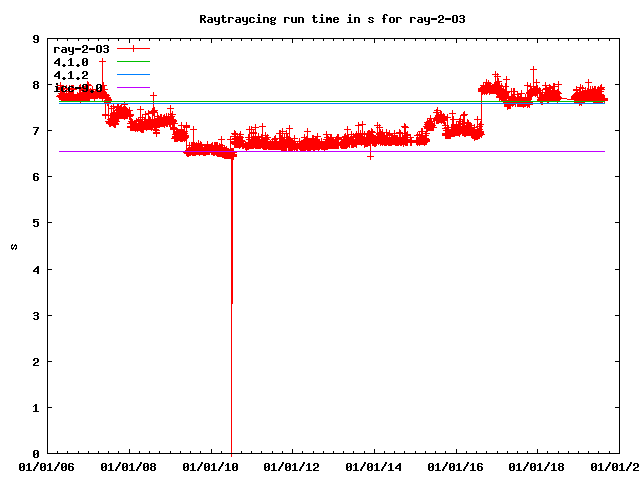Click the 01/01/14 x-axis tick label

point(375,466)
